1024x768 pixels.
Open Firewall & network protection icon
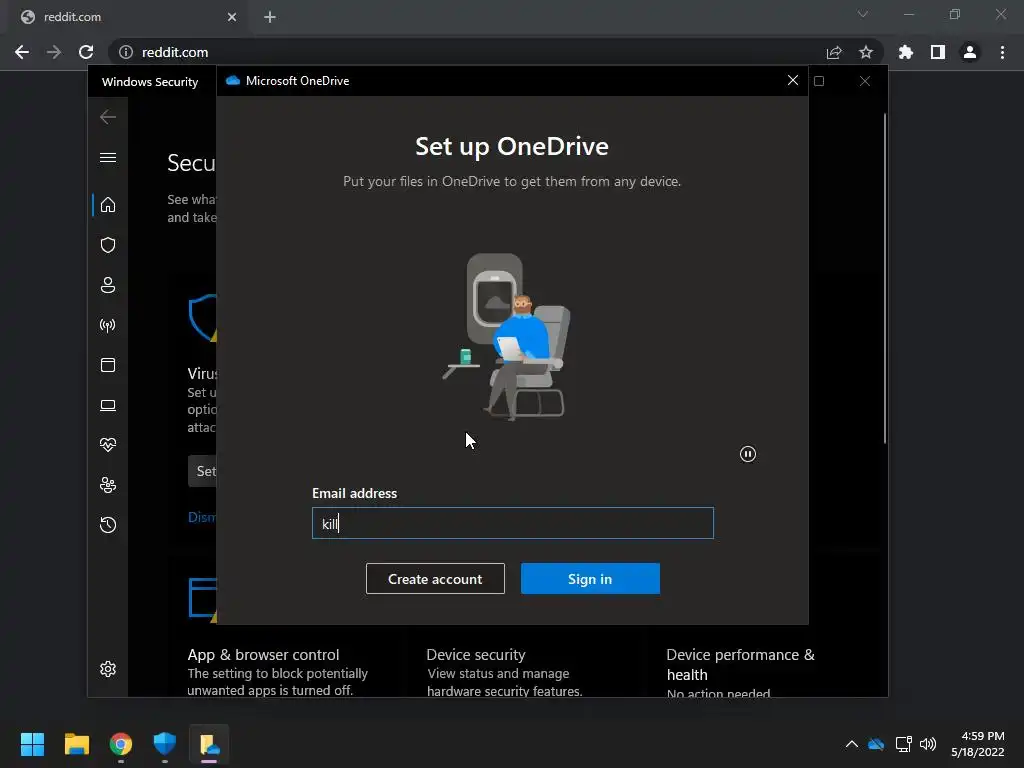point(108,325)
